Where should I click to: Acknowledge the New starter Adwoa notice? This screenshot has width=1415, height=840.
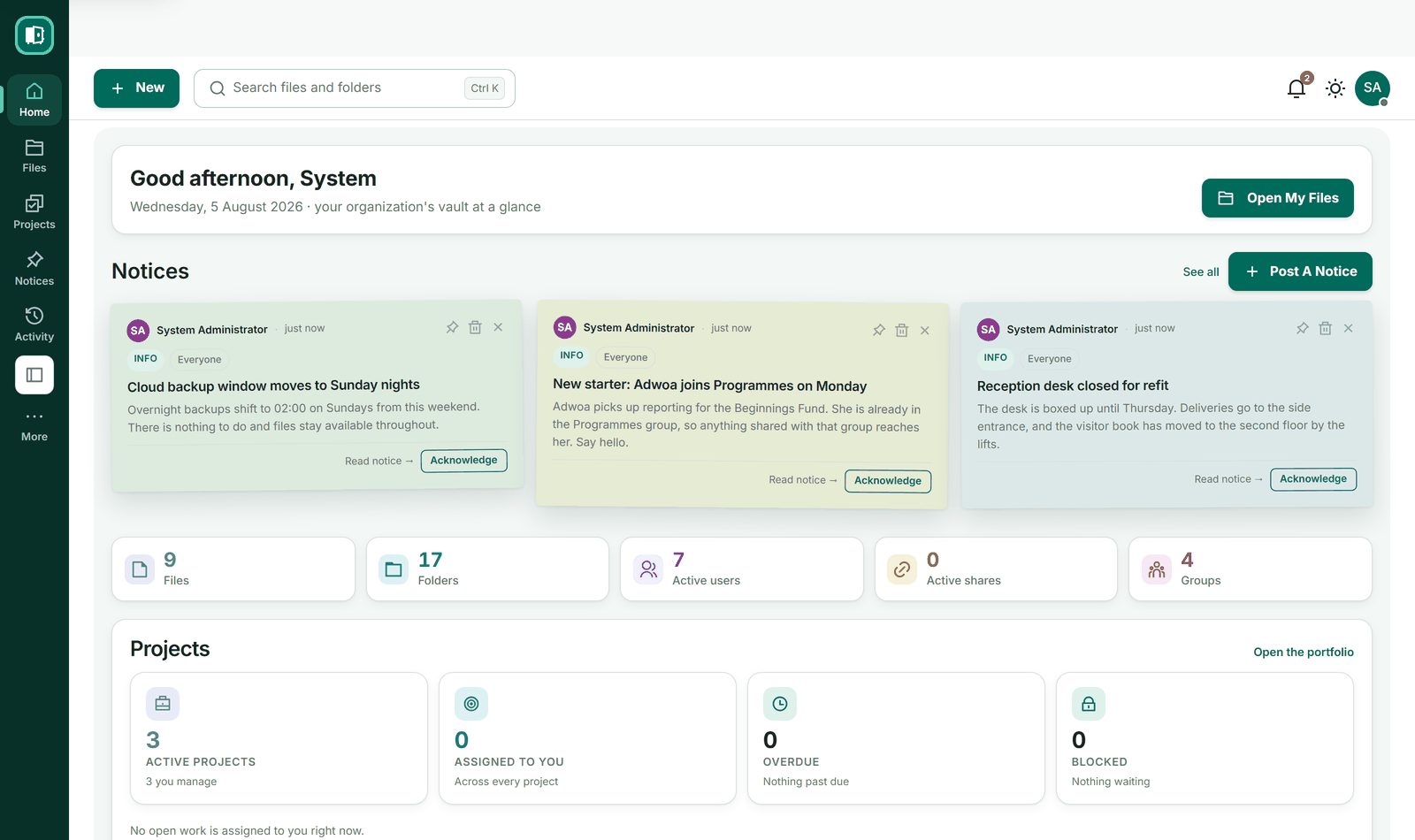[x=888, y=481]
